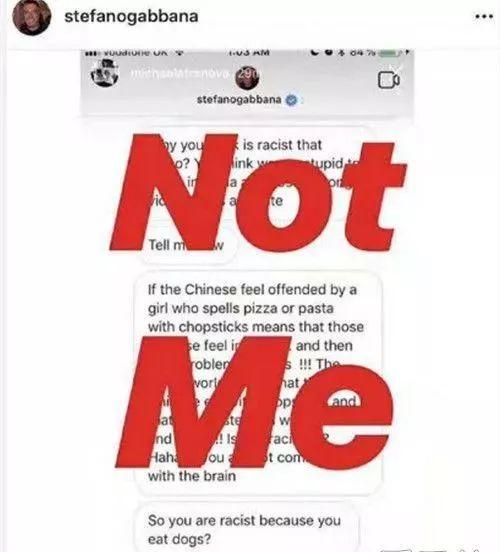
Task: Select the 'So you are racist because' message bubble
Action: (x=248, y=529)
